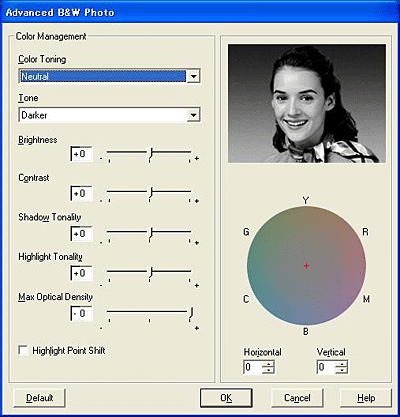Open the Color Toning dropdown arrow
This screenshot has width=400, height=417.
(193, 76)
